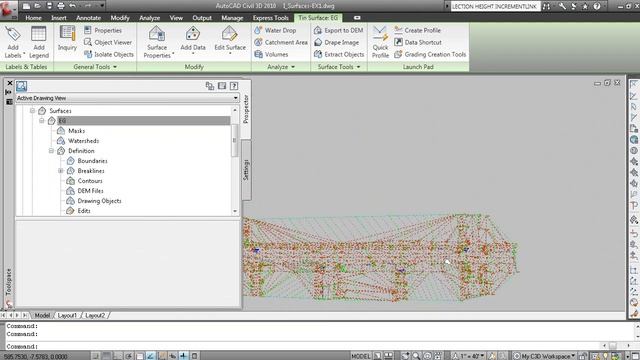The image size is (640, 360).
Task: Open the Inquiry tool
Action: click(x=67, y=38)
